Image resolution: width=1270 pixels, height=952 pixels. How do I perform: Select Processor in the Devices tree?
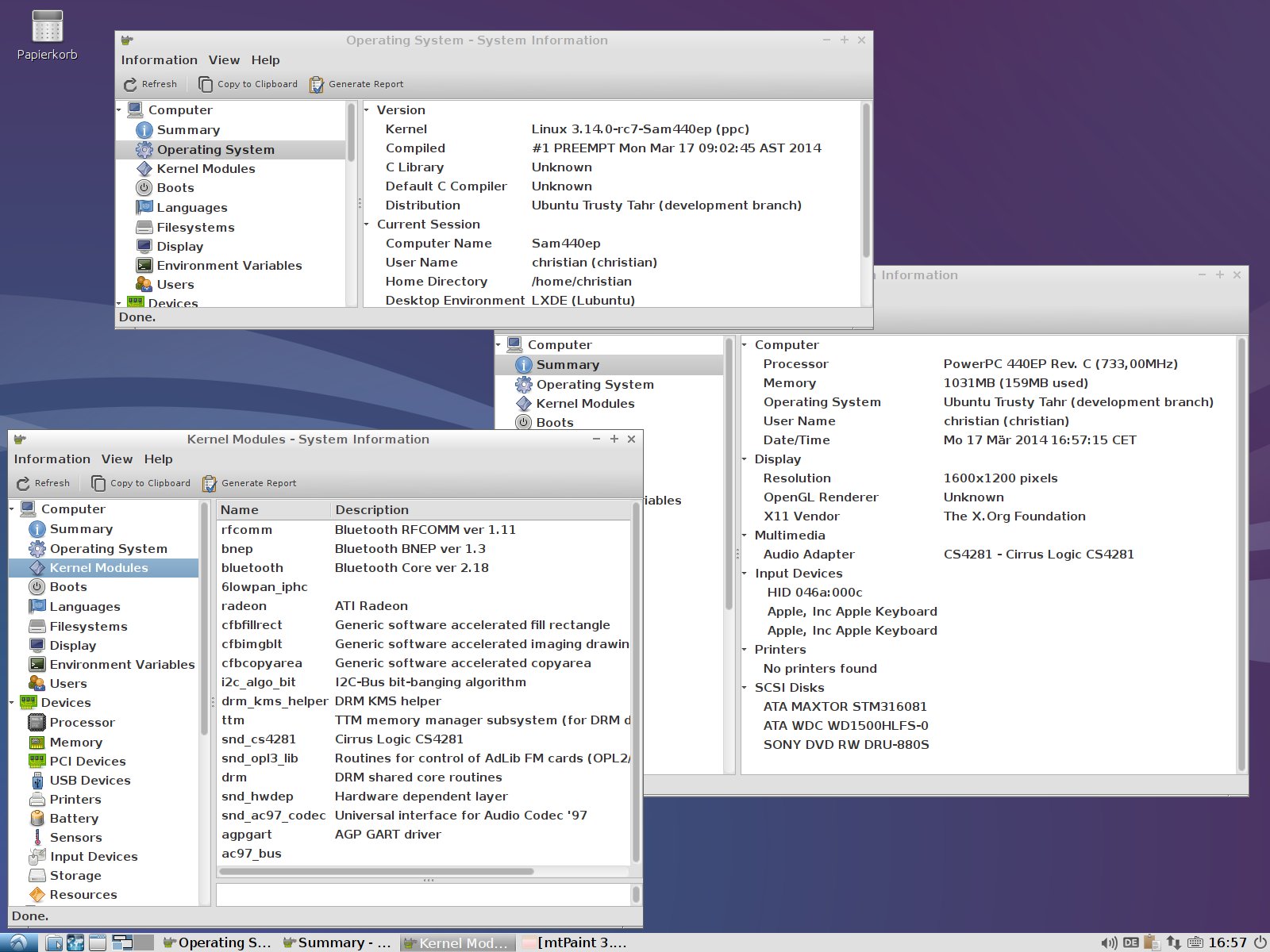coord(82,722)
